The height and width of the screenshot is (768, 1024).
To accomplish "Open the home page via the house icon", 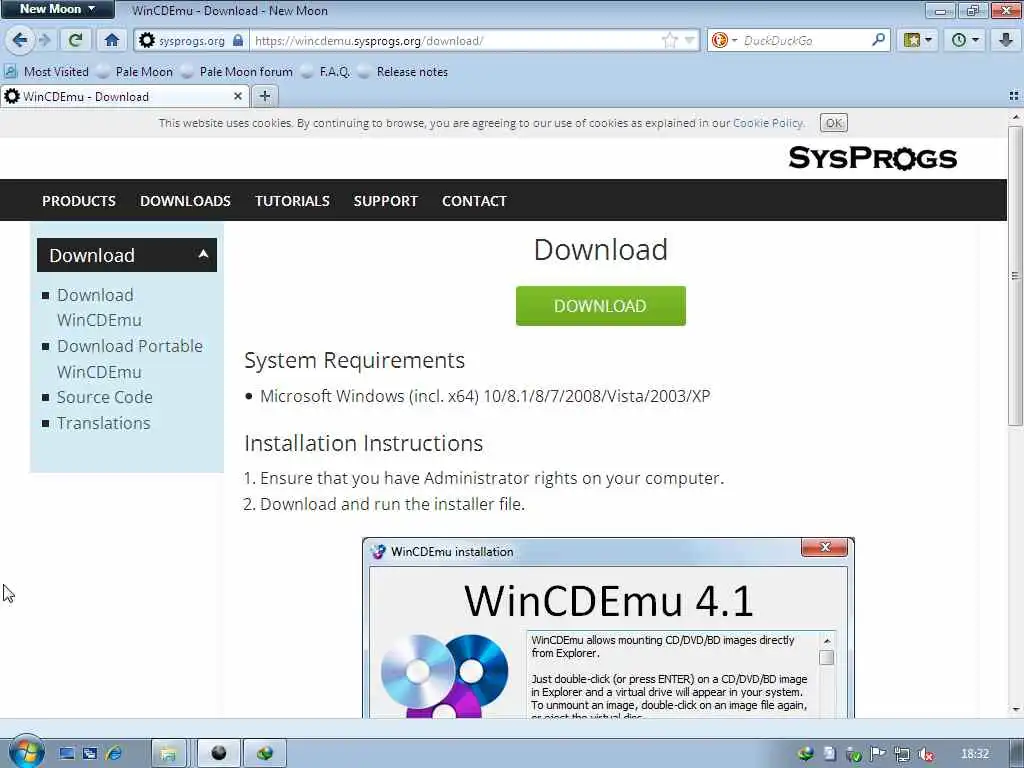I will click(112, 40).
